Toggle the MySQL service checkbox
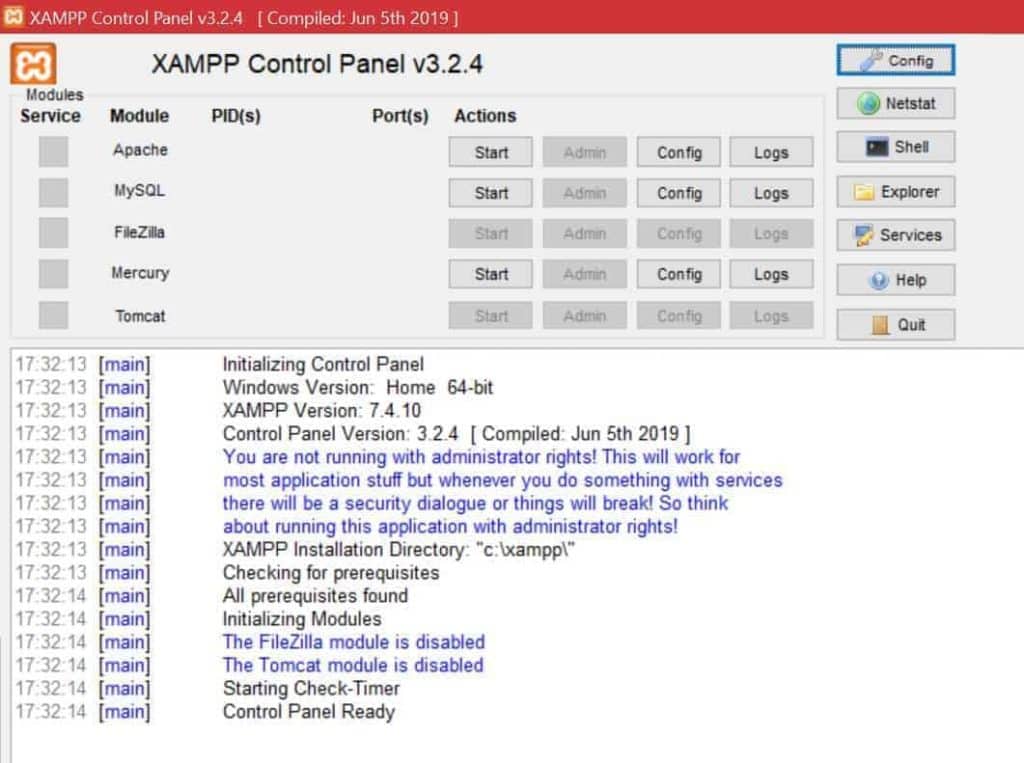The height and width of the screenshot is (763, 1024). (53, 193)
